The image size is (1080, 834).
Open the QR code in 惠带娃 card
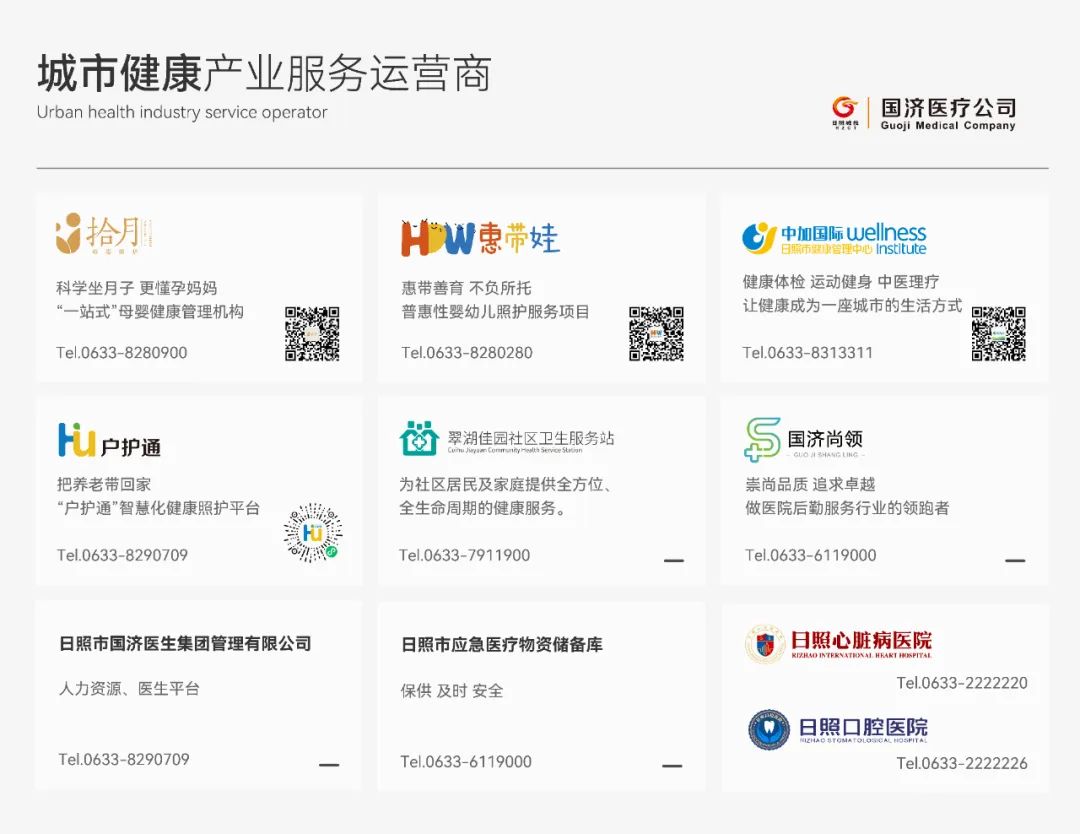656,334
